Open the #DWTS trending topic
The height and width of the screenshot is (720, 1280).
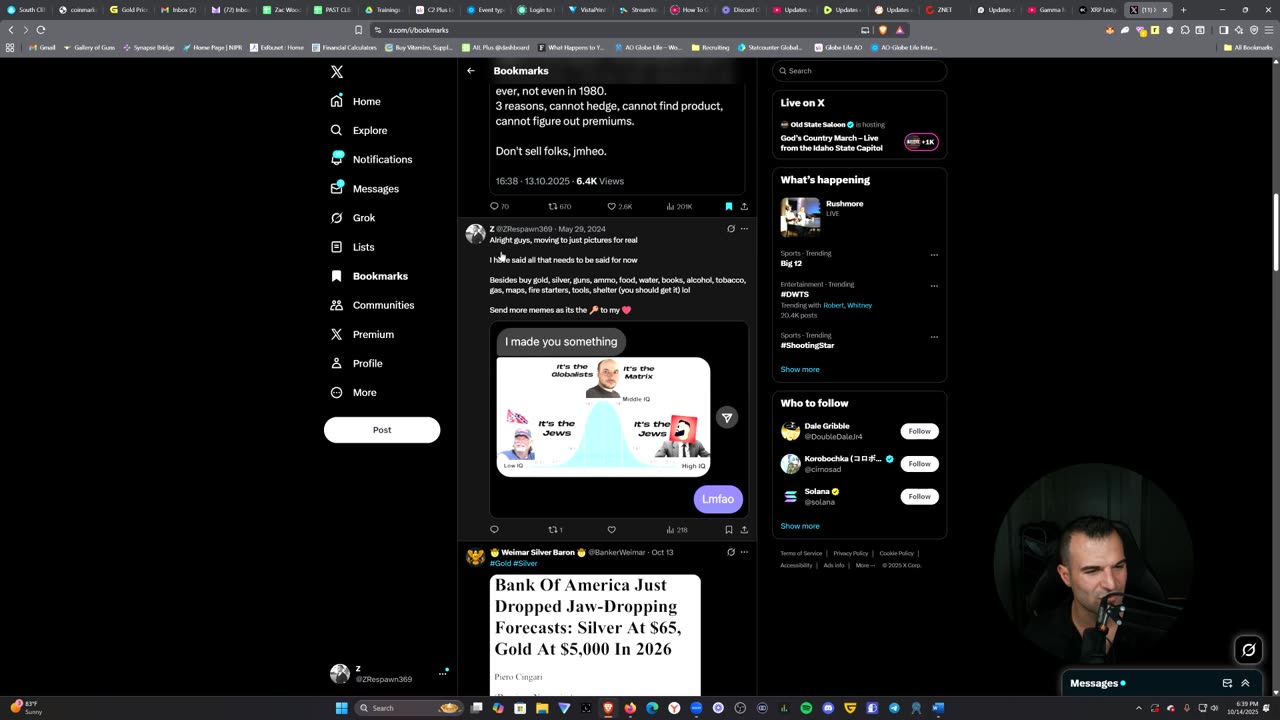point(795,294)
